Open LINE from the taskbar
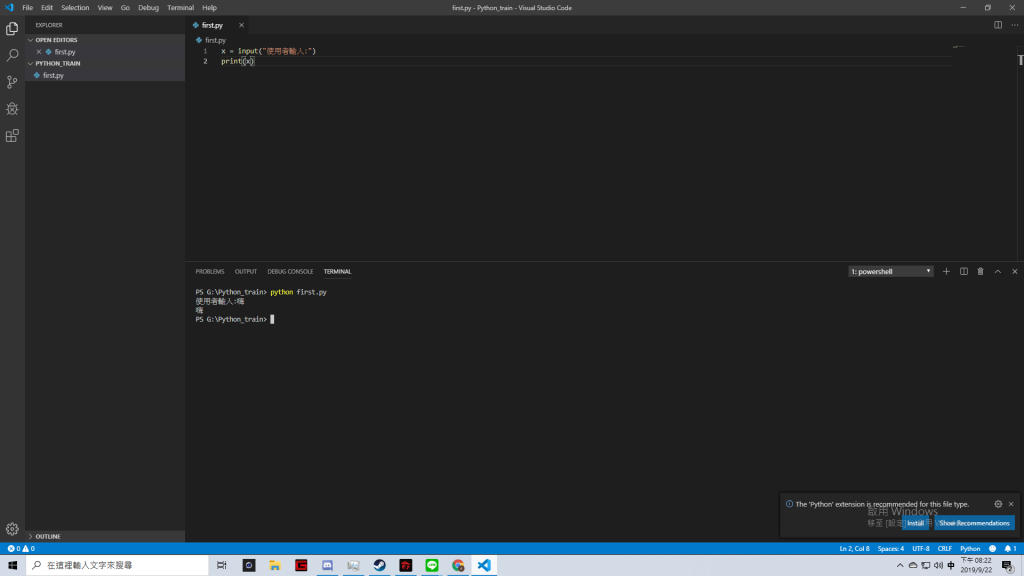1024x576 pixels. (x=432, y=566)
